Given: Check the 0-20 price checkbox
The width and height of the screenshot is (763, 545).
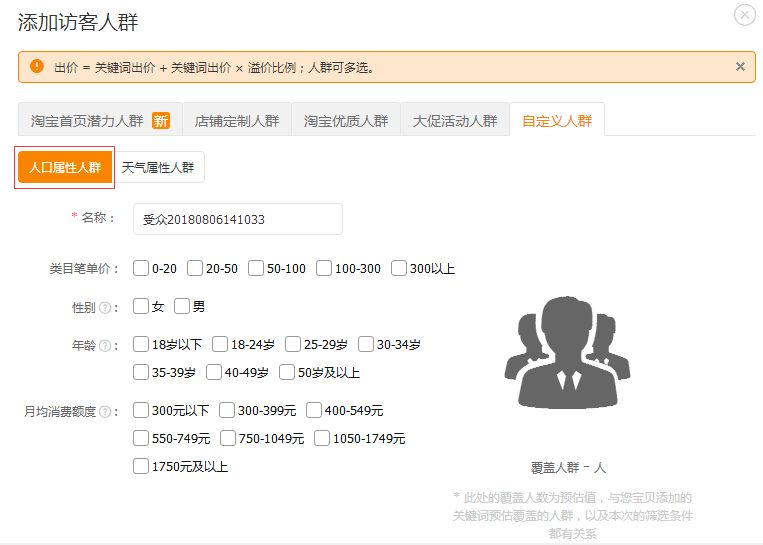Looking at the screenshot, I should pyautogui.click(x=141, y=268).
